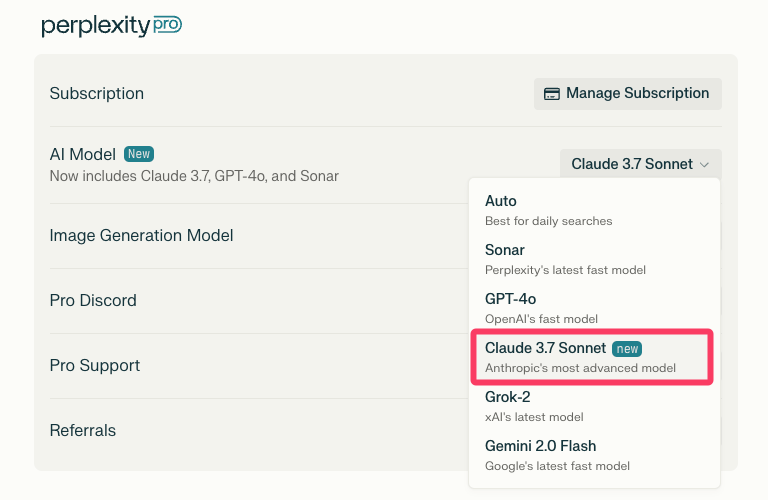Image resolution: width=768 pixels, height=500 pixels.
Task: Click the Perplexity Pro logo
Action: click(111, 26)
